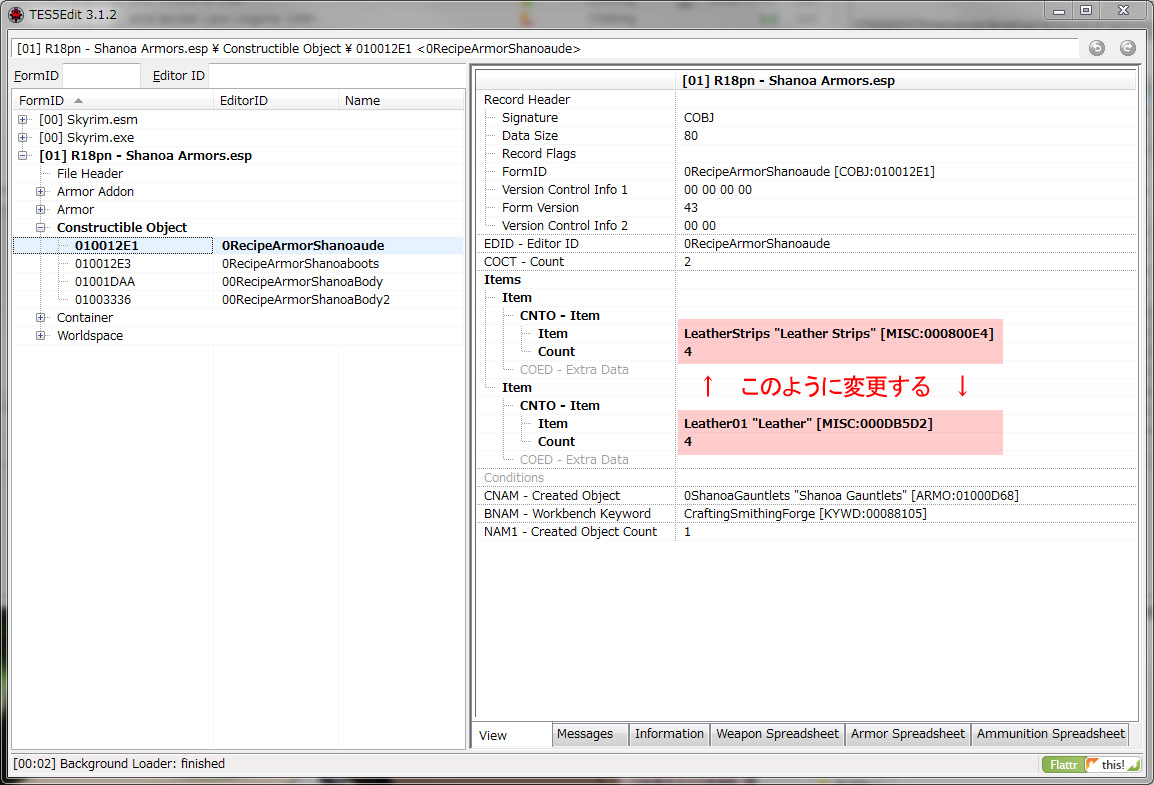Sort by the FormID column header

click(x=113, y=101)
